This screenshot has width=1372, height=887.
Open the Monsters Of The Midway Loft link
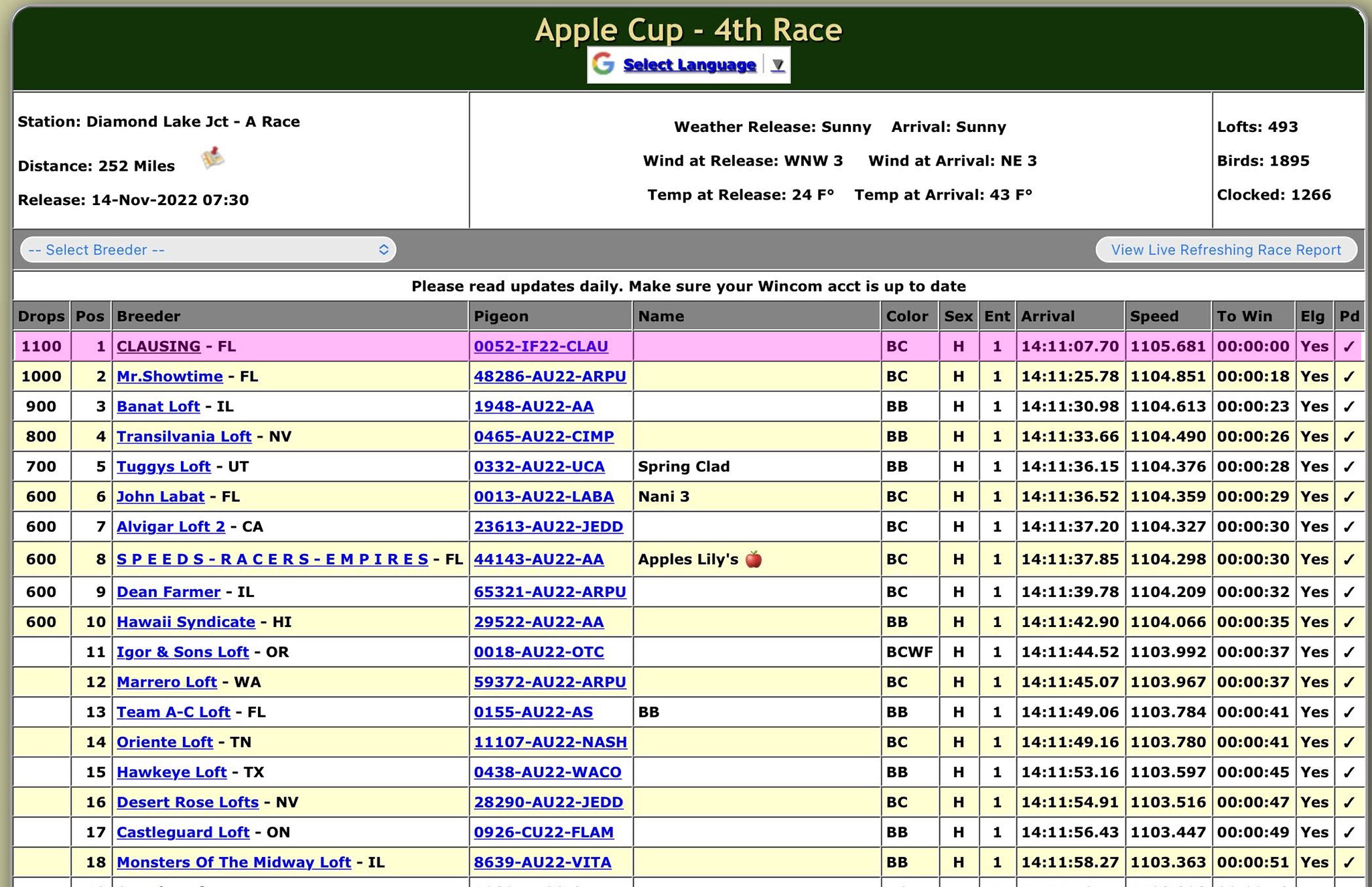tap(233, 862)
